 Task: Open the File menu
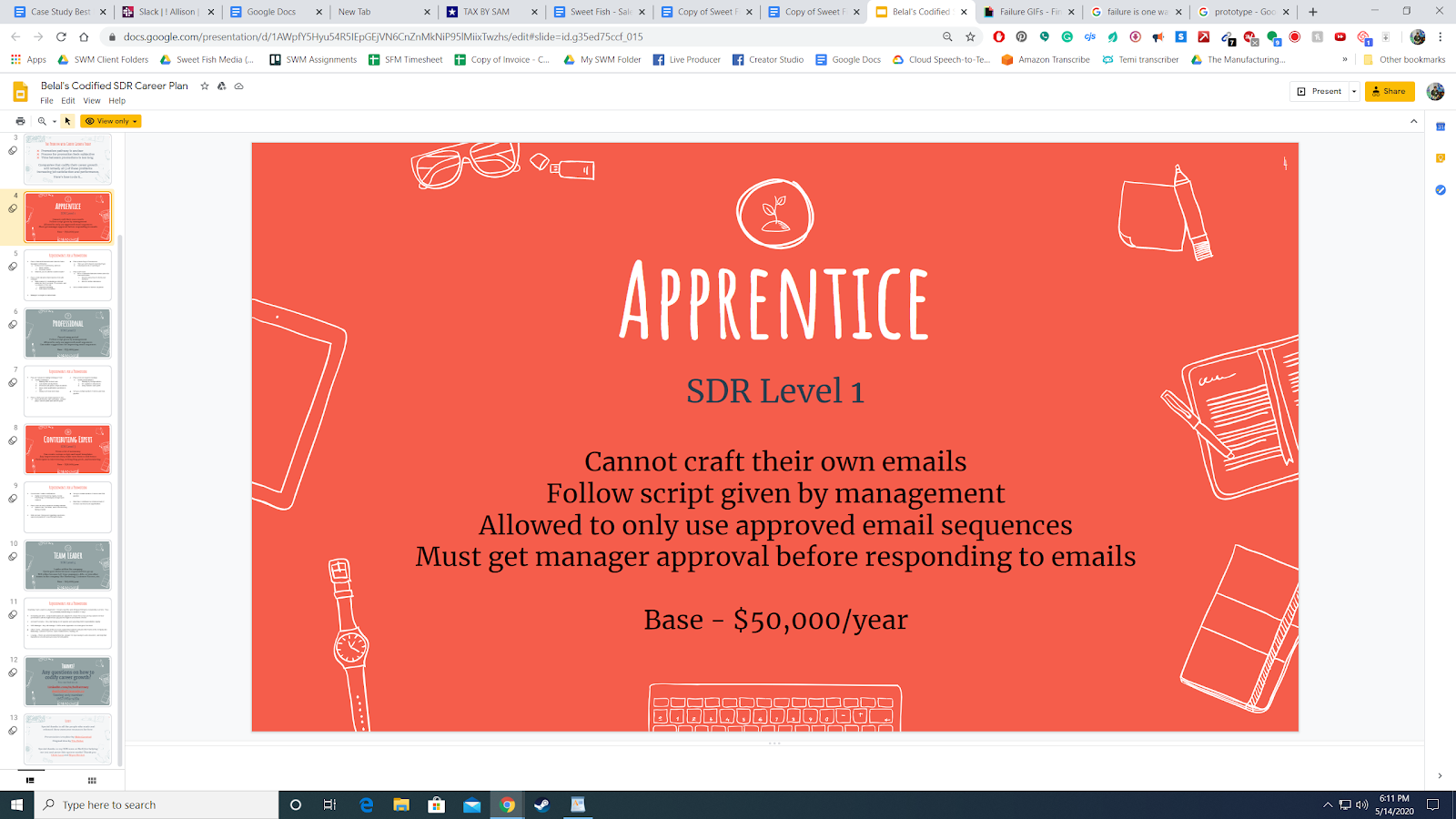46,101
